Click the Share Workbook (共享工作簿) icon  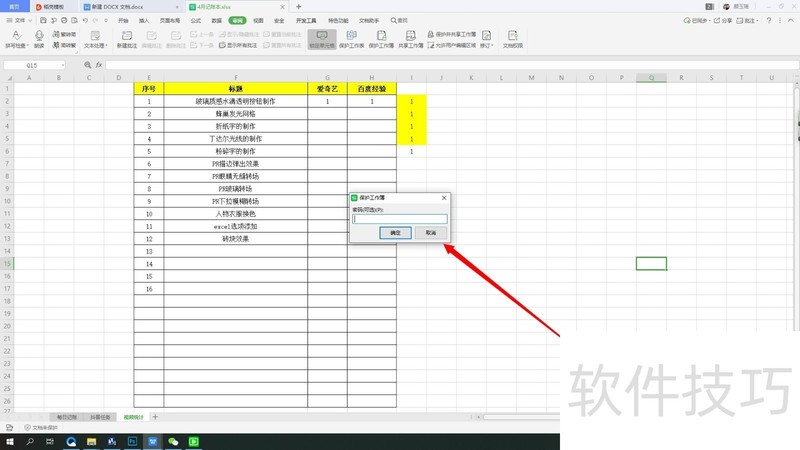point(411,35)
